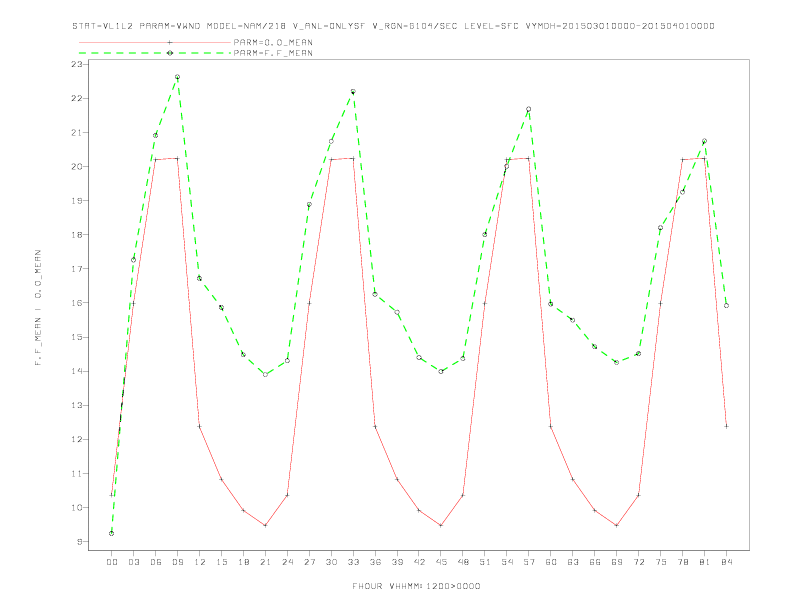Screen dimensions: 792x612
Task: Click the red plus data point at hour 21
Action: (x=265, y=525)
